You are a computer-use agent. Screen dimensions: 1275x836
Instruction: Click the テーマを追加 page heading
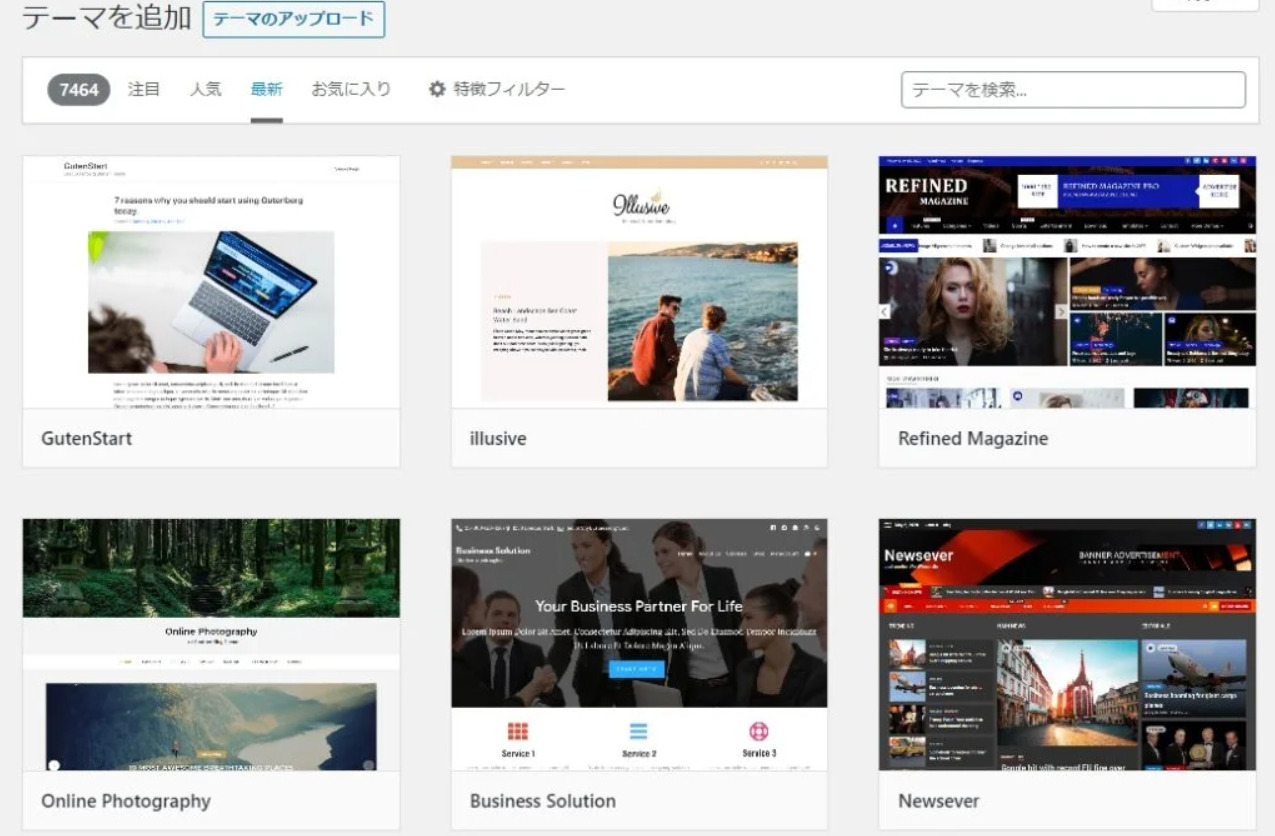[107, 18]
